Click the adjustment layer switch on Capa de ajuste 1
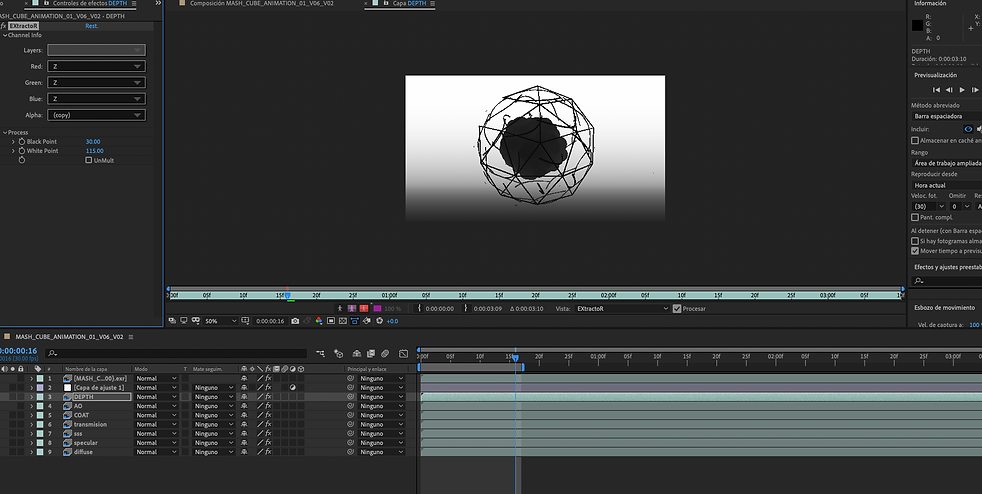This screenshot has height=494, width=982. pos(292,388)
